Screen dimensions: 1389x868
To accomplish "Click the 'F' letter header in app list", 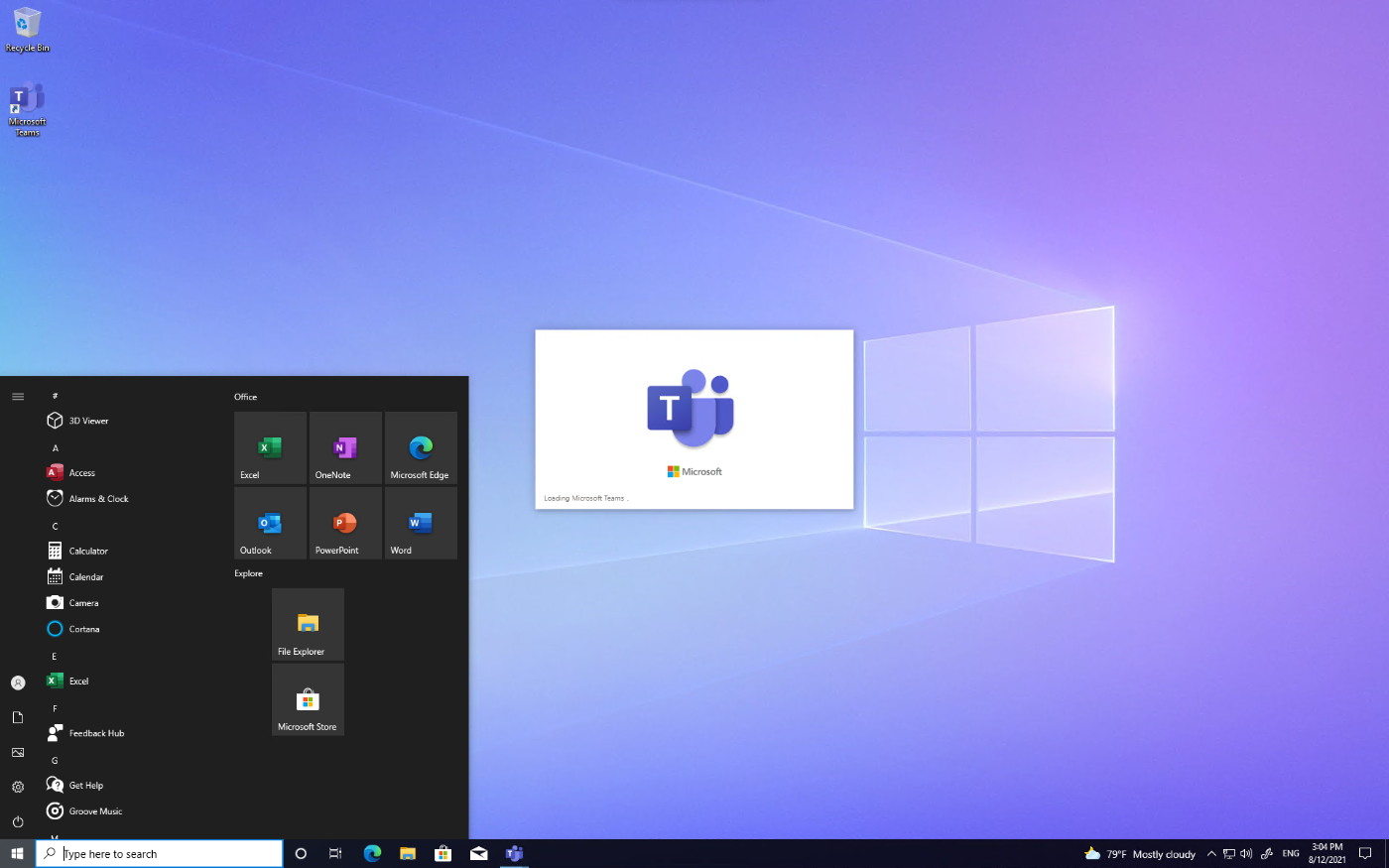I will coord(56,708).
